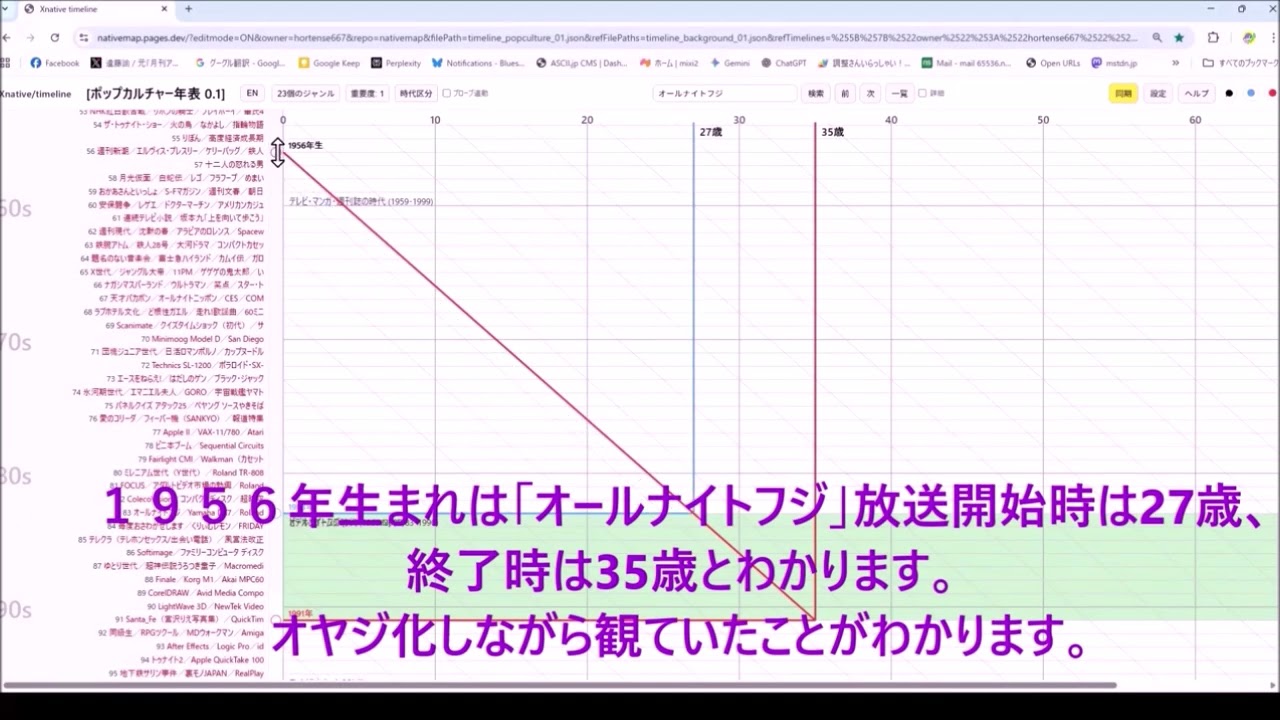Go to the previous result with 前
Image resolution: width=1280 pixels, height=720 pixels.
point(845,93)
